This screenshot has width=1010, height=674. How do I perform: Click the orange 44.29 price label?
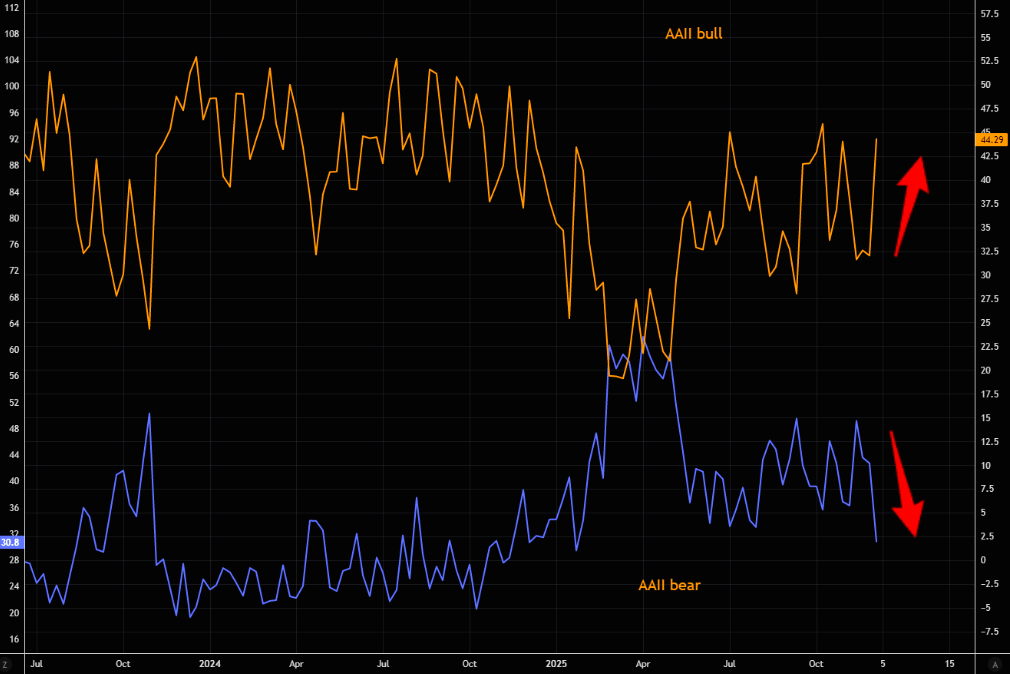click(x=990, y=139)
